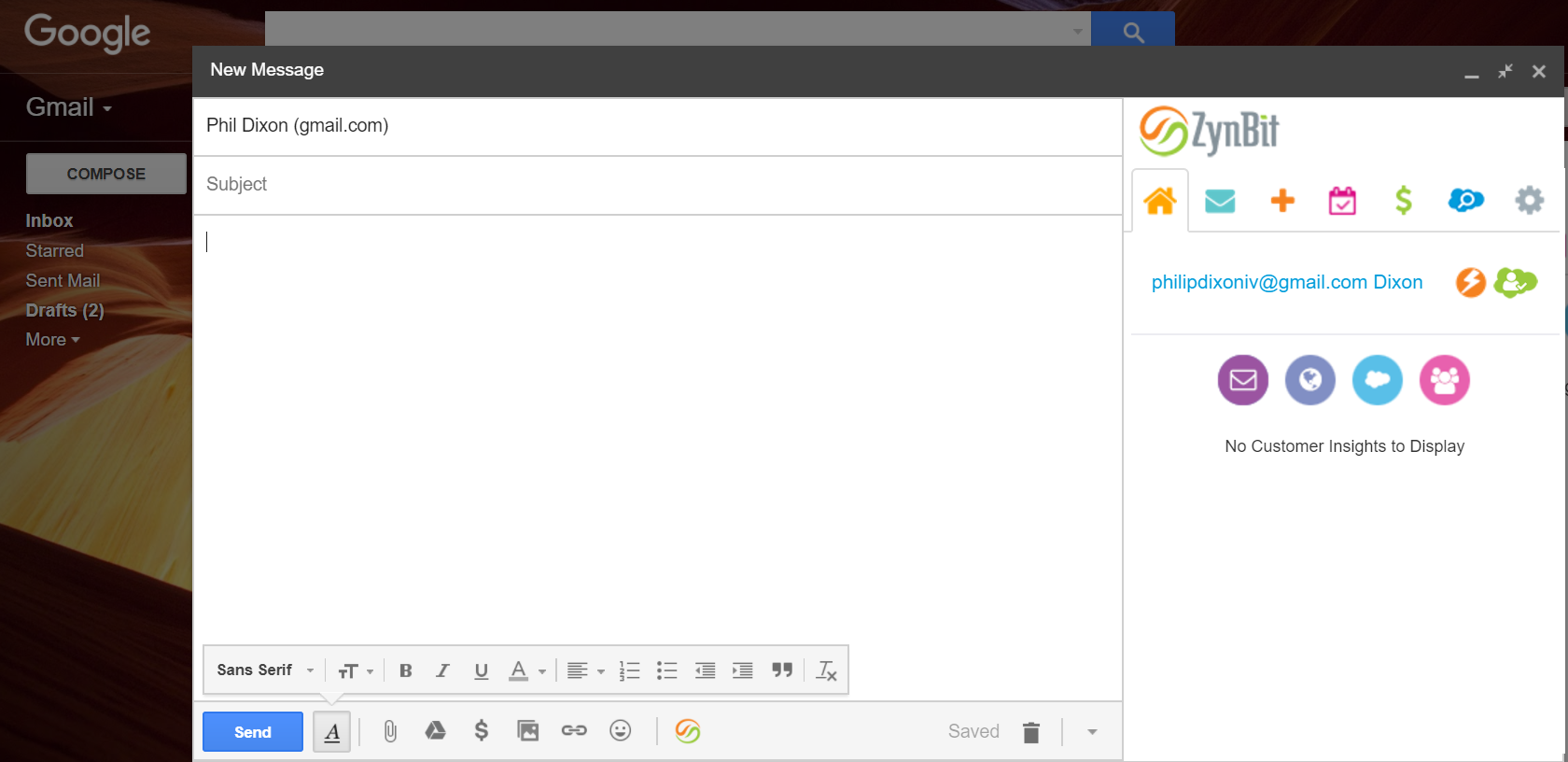
Task: Click the ZynBit logo
Action: tap(1209, 131)
